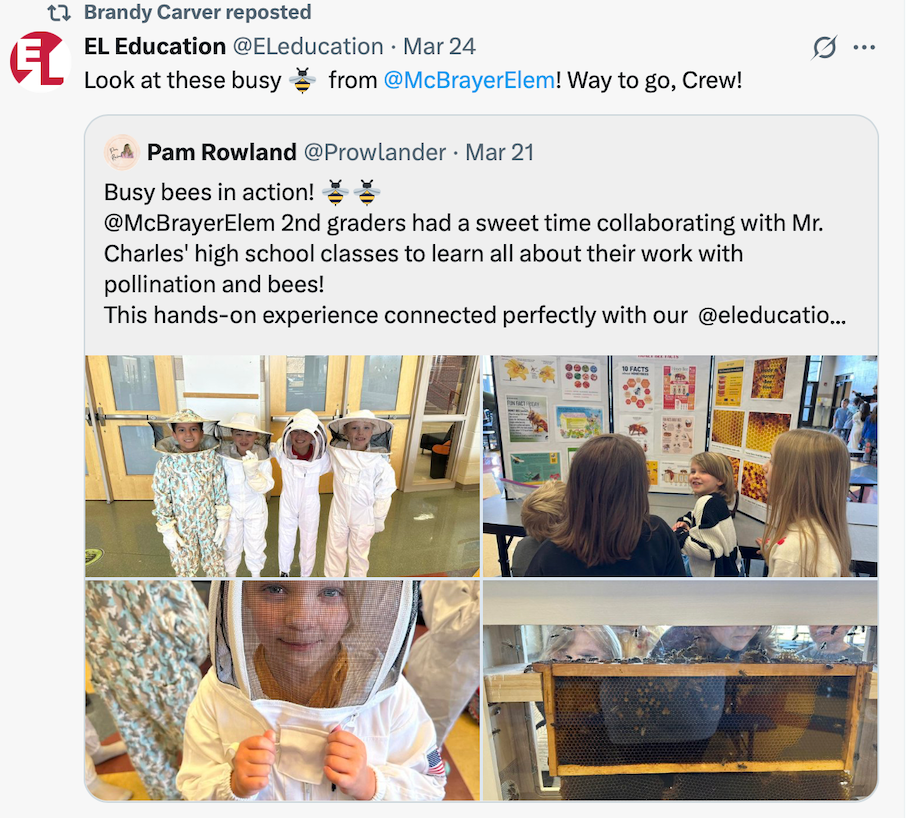
Task: Click the Grok slashed-circle icon
Action: pos(824,48)
